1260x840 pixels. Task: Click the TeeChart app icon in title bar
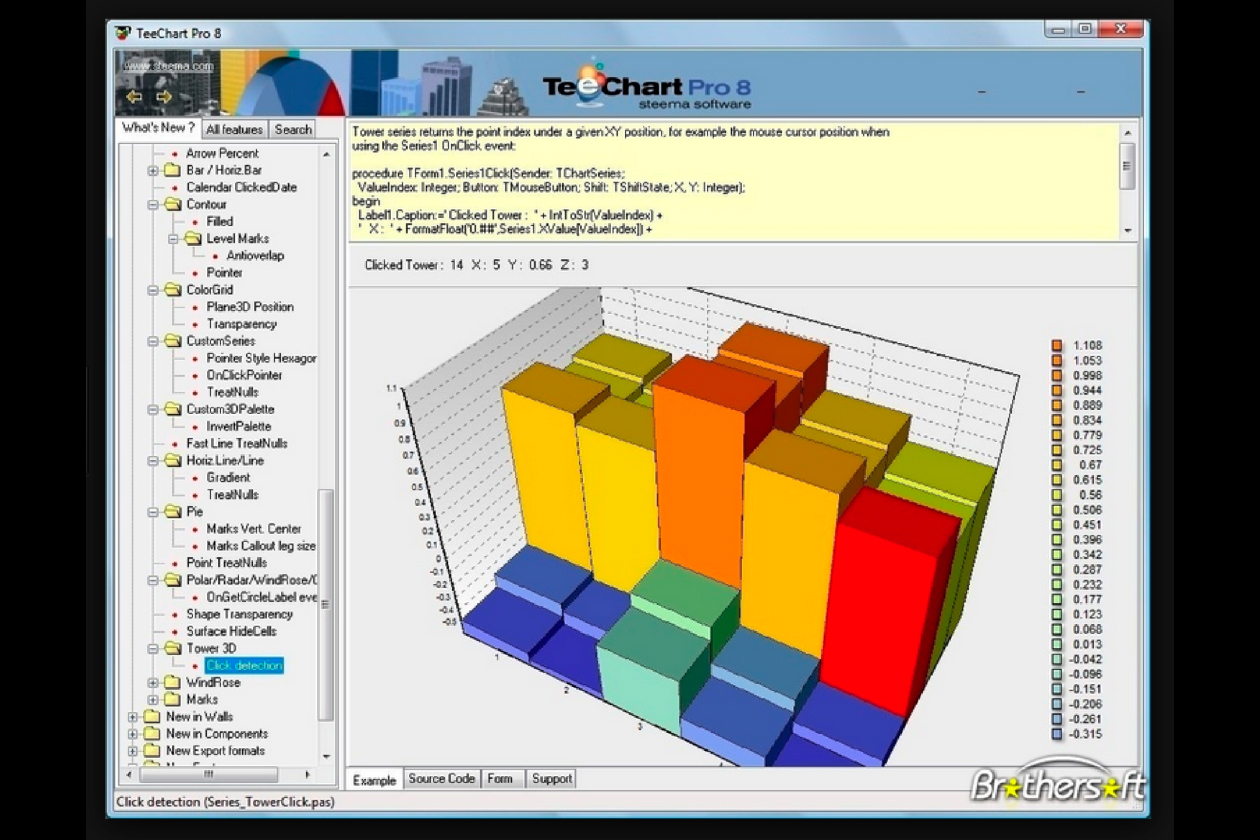point(123,33)
